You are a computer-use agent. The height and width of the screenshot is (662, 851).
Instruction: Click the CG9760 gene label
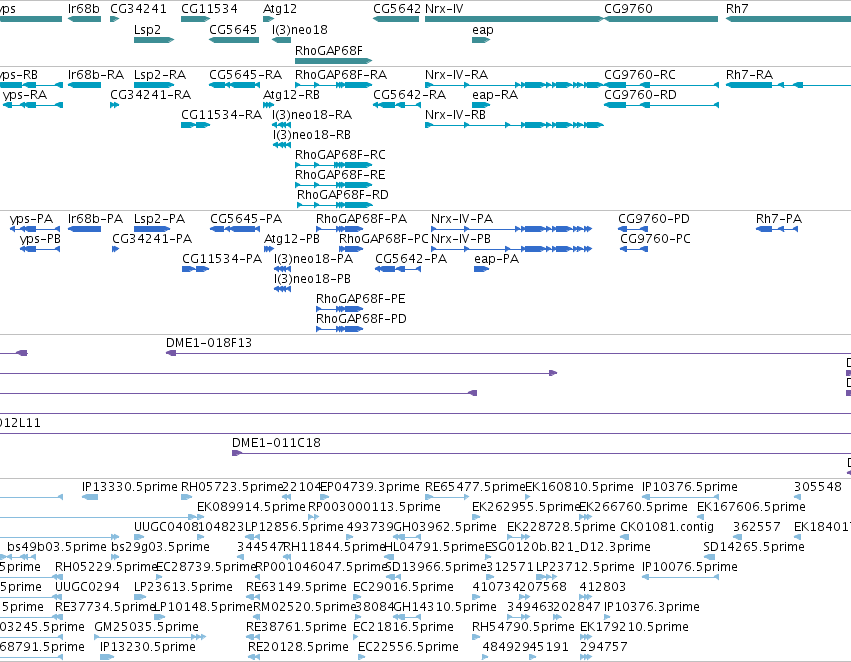628,9
